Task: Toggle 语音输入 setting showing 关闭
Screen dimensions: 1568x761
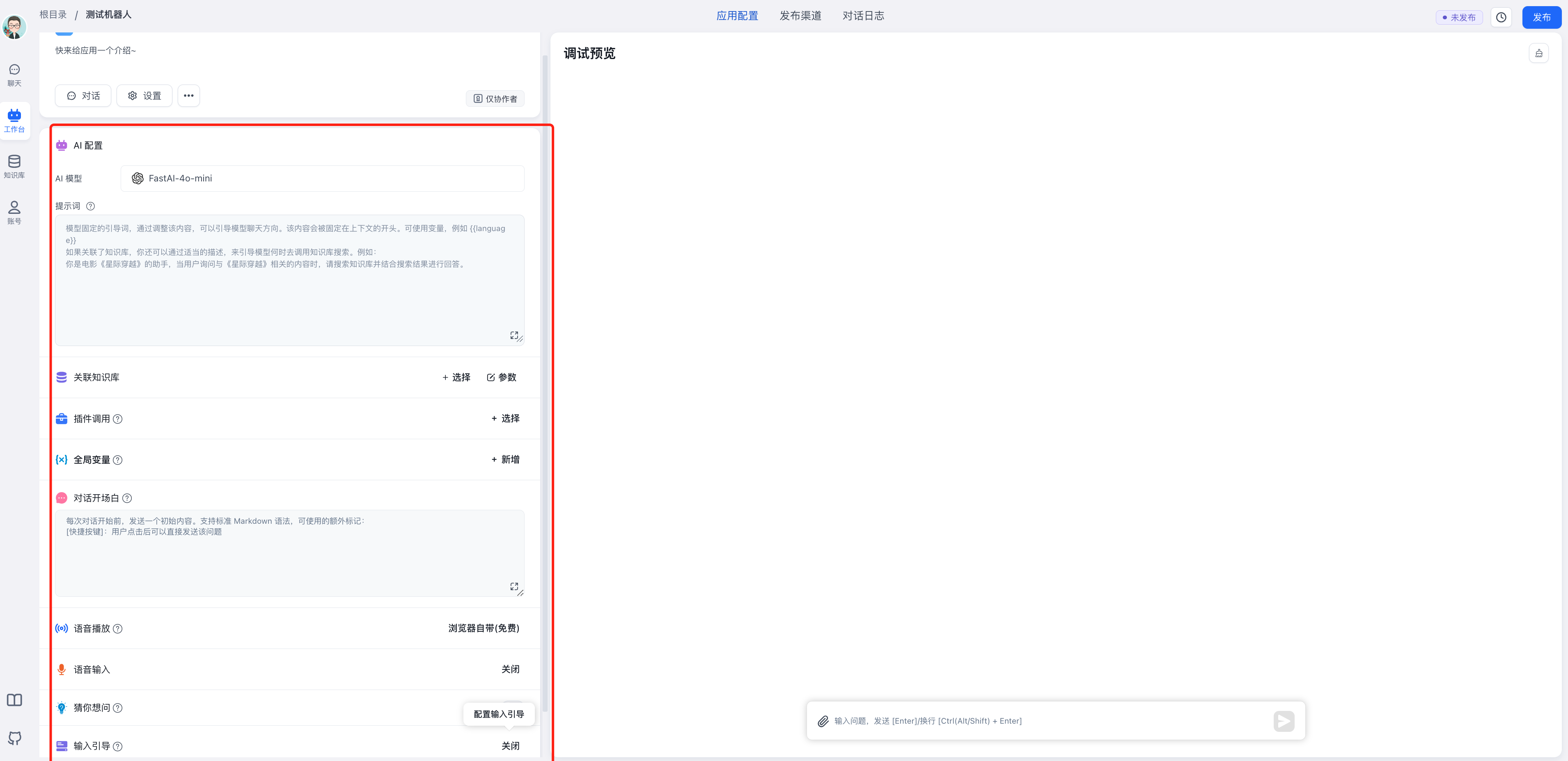Action: pyautogui.click(x=510, y=669)
